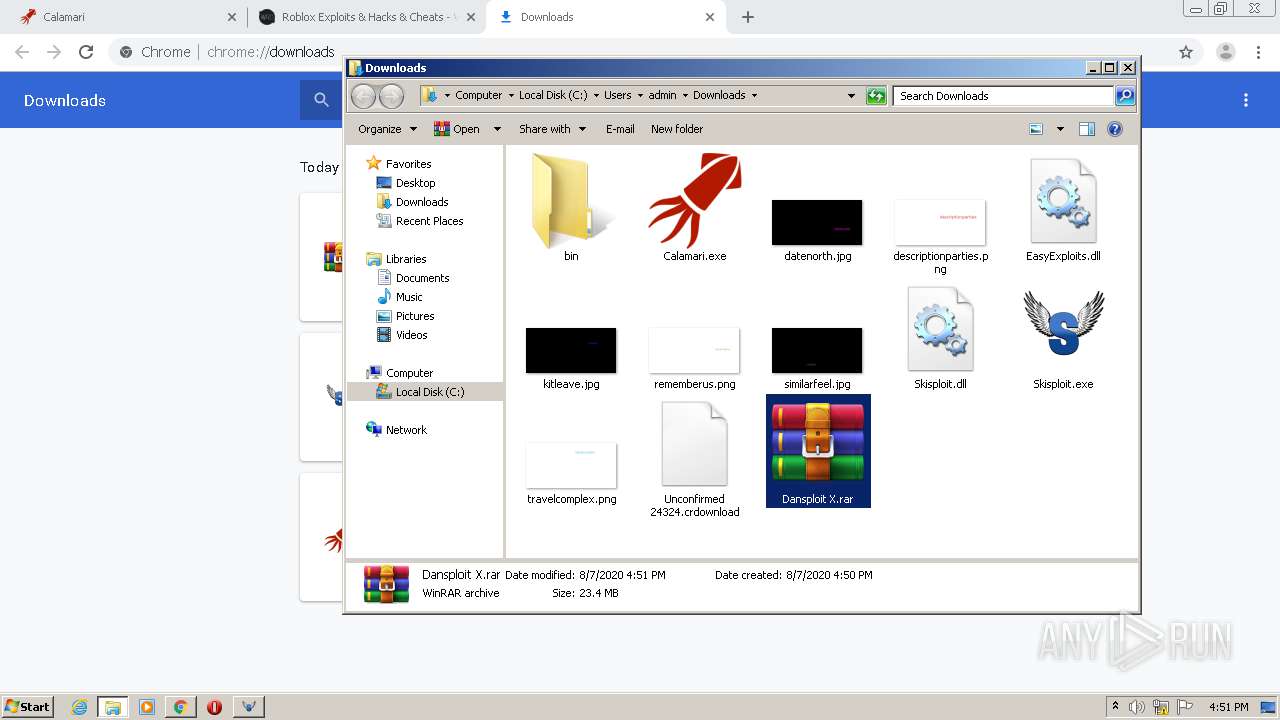This screenshot has height=720, width=1280.
Task: Expand the view options dropdown arrow
Action: coord(1060,129)
